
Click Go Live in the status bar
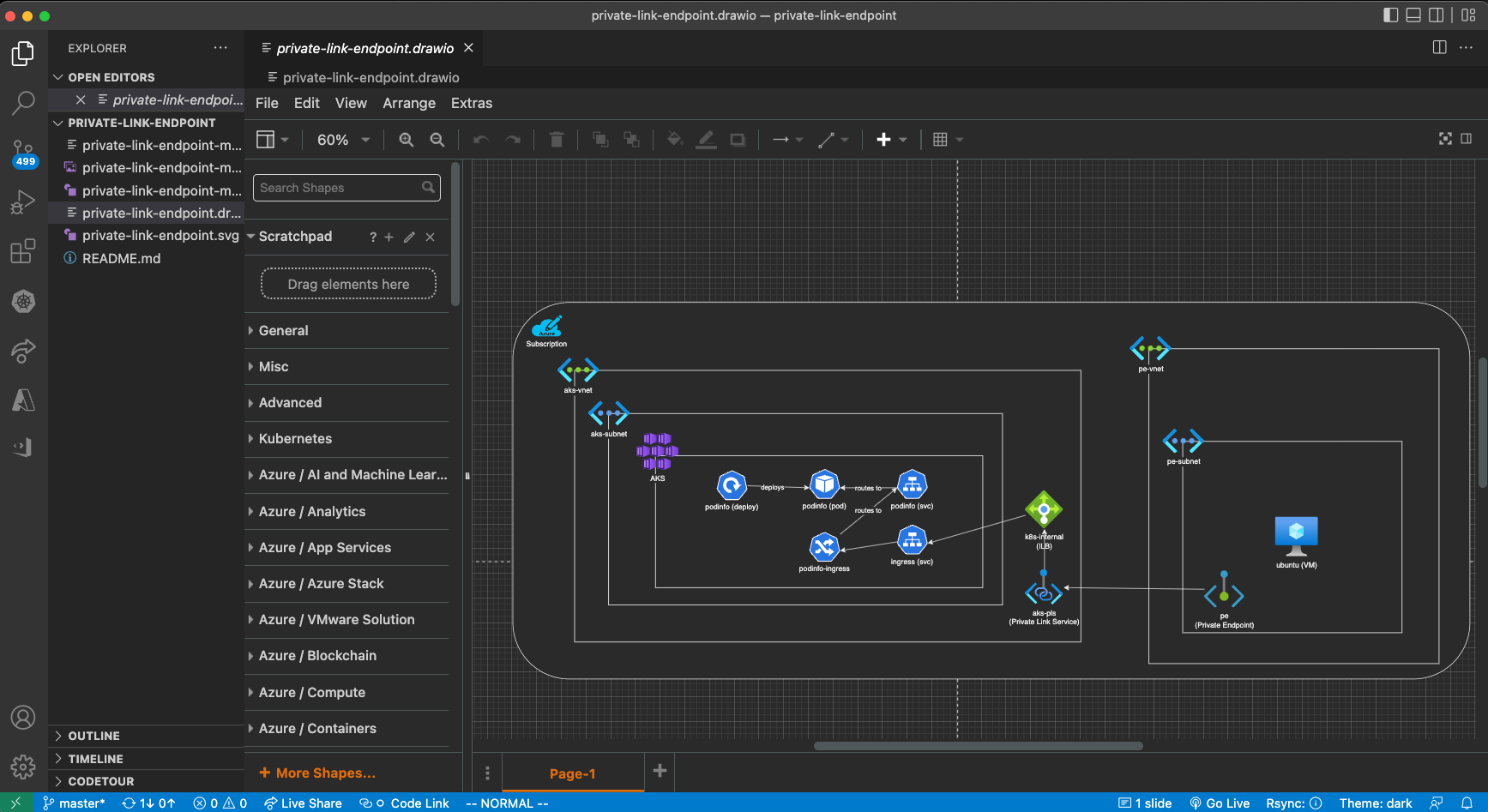coord(1220,803)
